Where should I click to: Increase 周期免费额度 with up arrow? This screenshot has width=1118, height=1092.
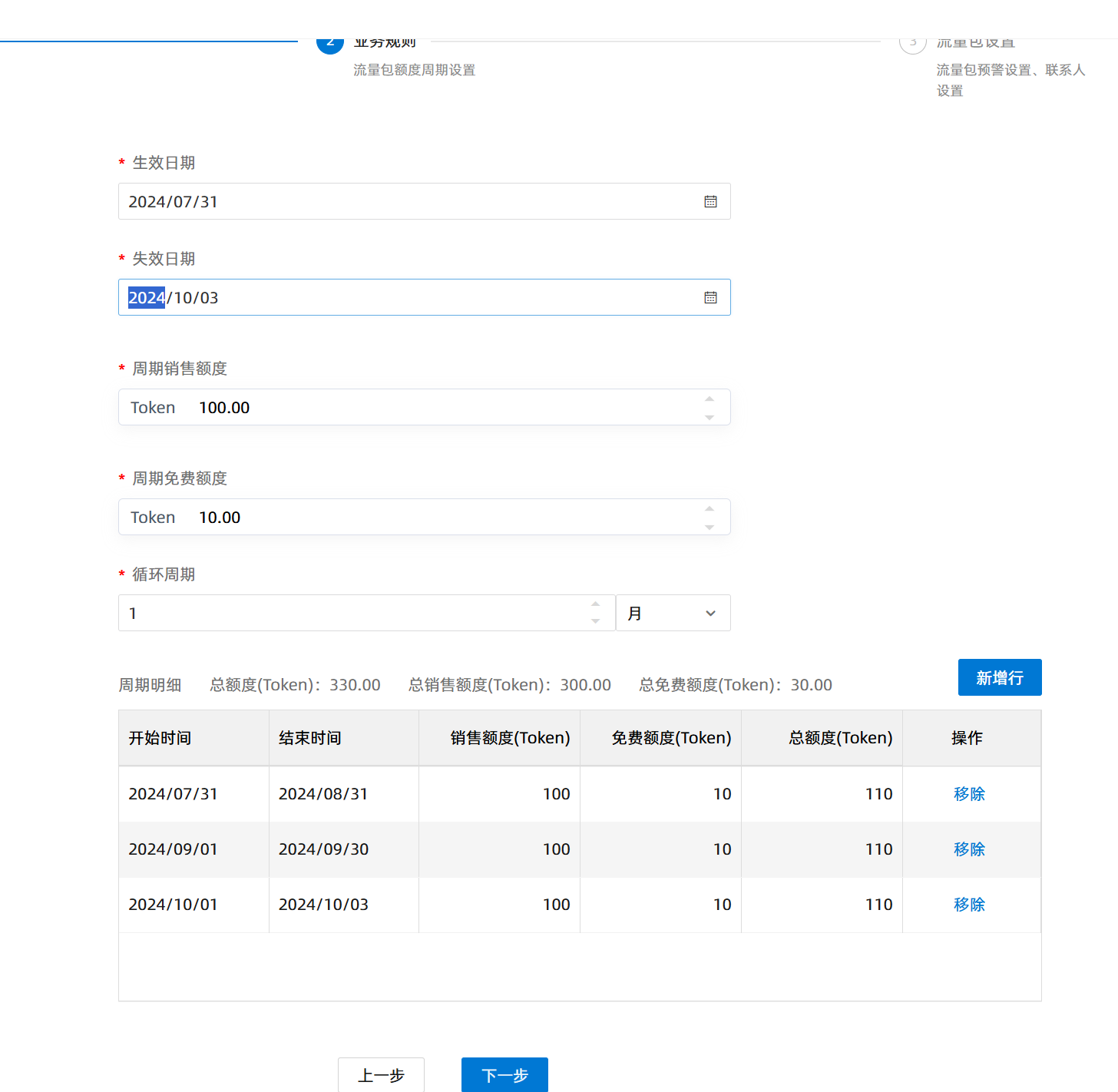click(709, 509)
